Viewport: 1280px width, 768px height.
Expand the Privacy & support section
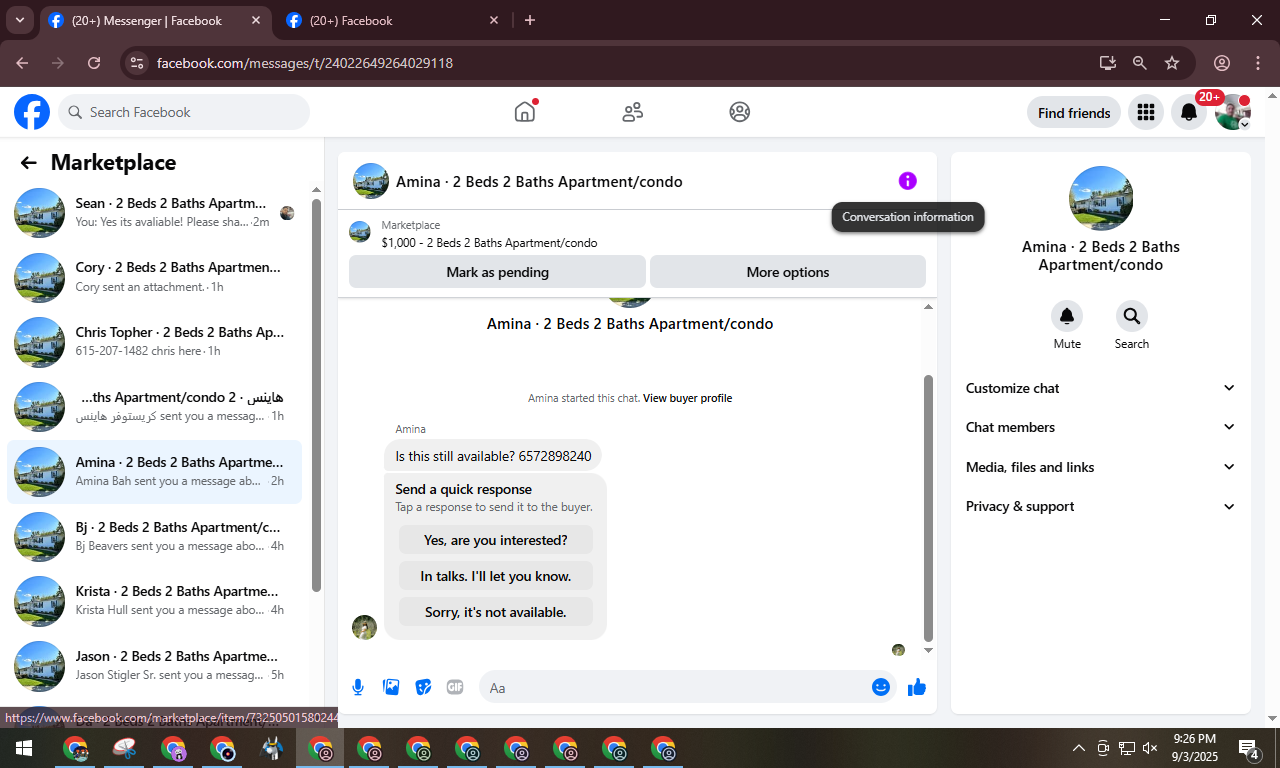click(1101, 506)
